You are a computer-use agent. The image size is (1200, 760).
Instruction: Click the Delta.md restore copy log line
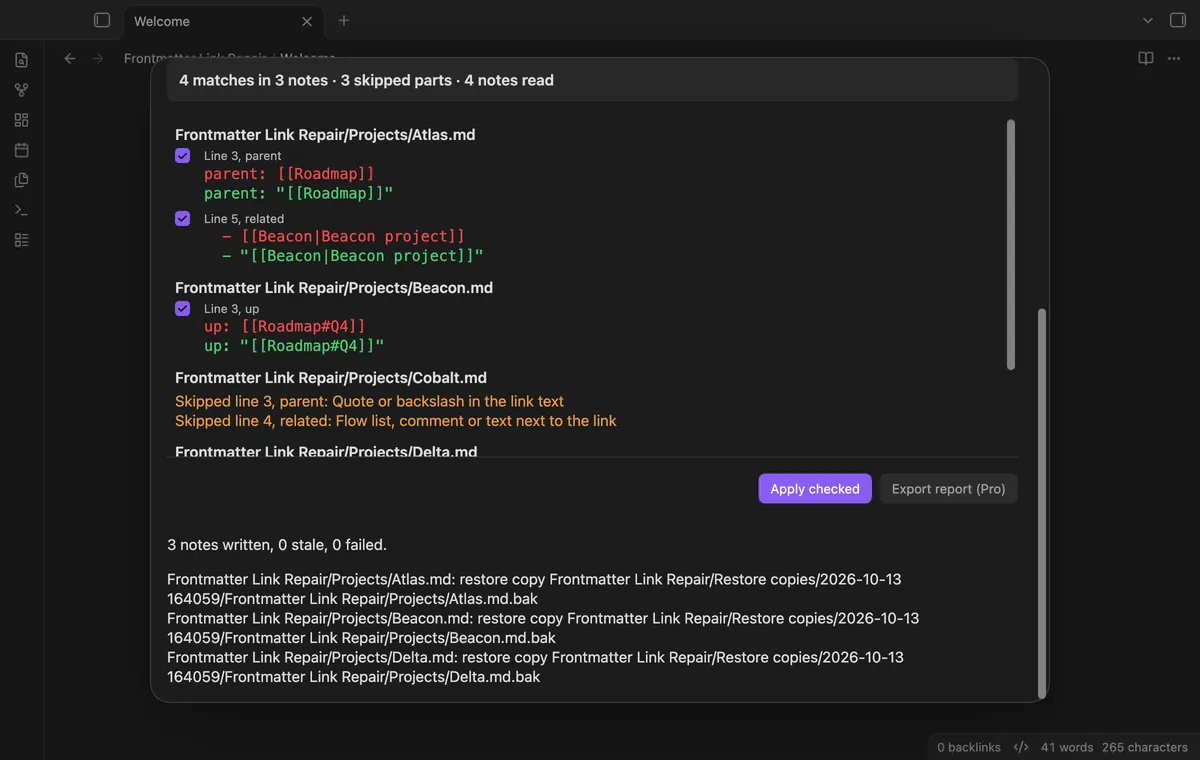(x=535, y=667)
